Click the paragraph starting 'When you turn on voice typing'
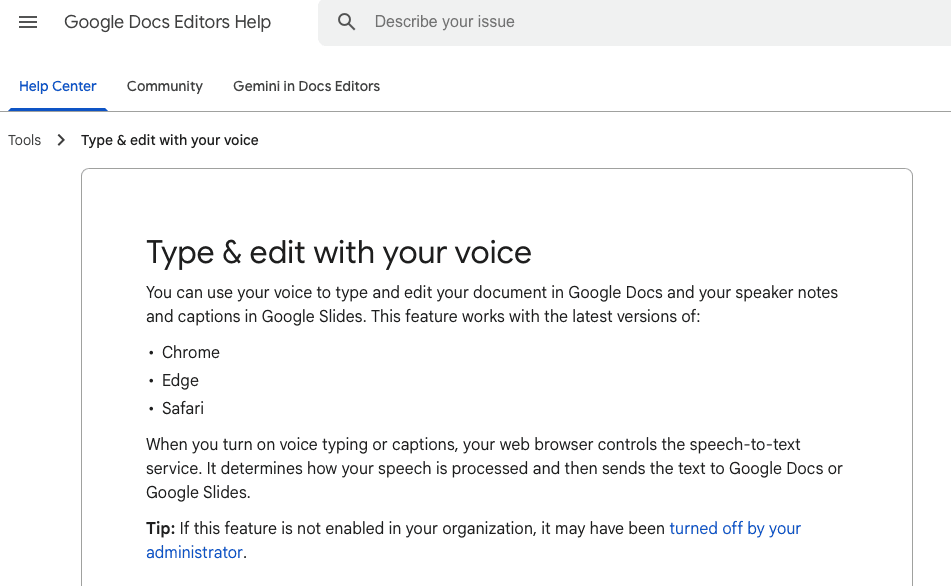 tap(494, 468)
